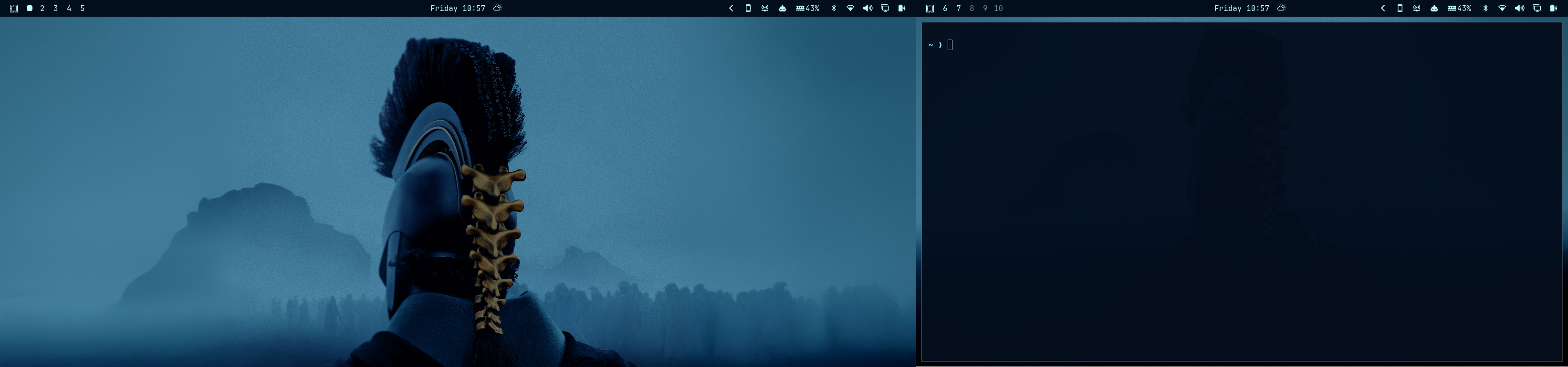Open the Wi-Fi menu on the left bar

click(850, 9)
